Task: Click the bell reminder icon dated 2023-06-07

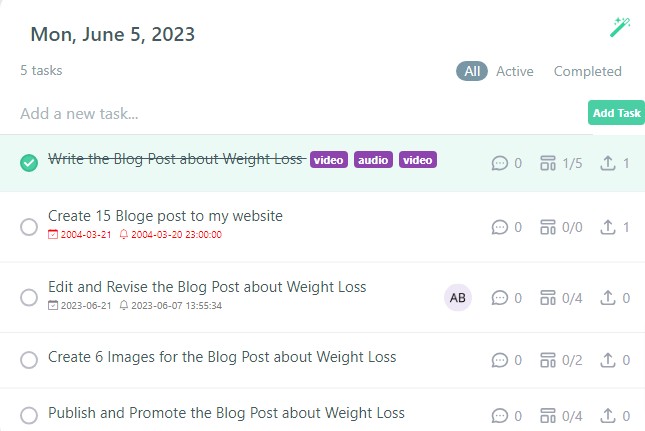Action: [x=124, y=305]
